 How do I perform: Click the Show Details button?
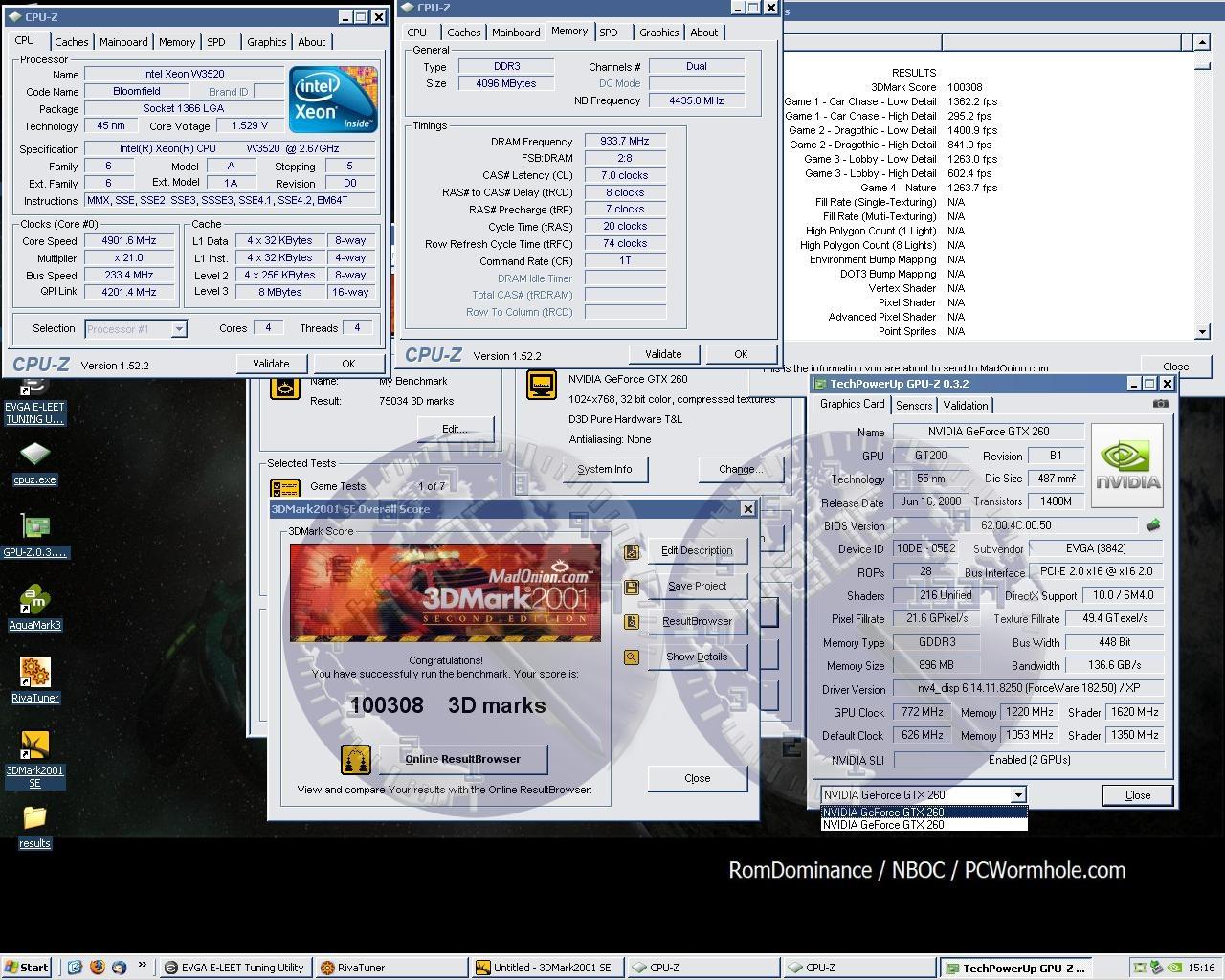point(697,657)
